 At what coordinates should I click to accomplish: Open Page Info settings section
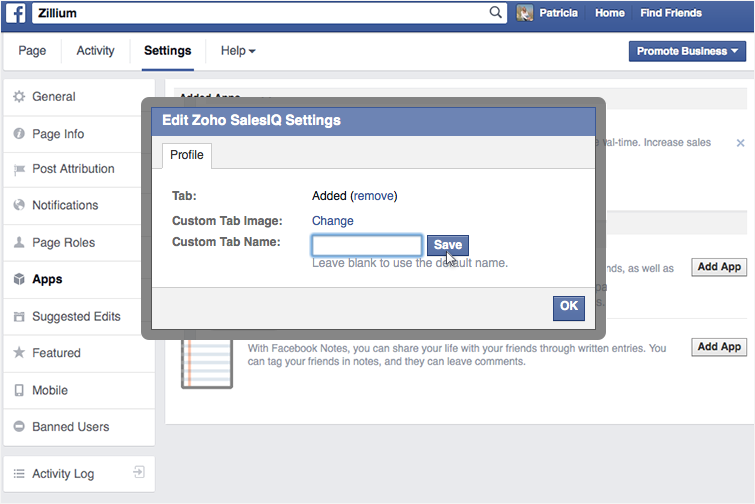tap(79, 134)
